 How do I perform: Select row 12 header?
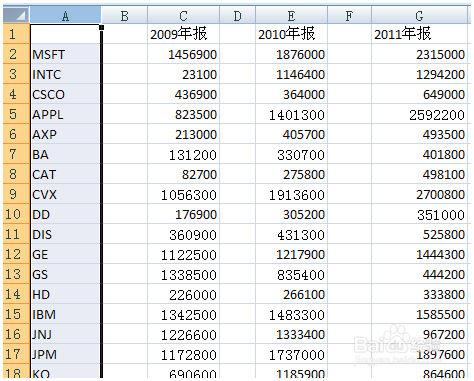tap(16, 254)
